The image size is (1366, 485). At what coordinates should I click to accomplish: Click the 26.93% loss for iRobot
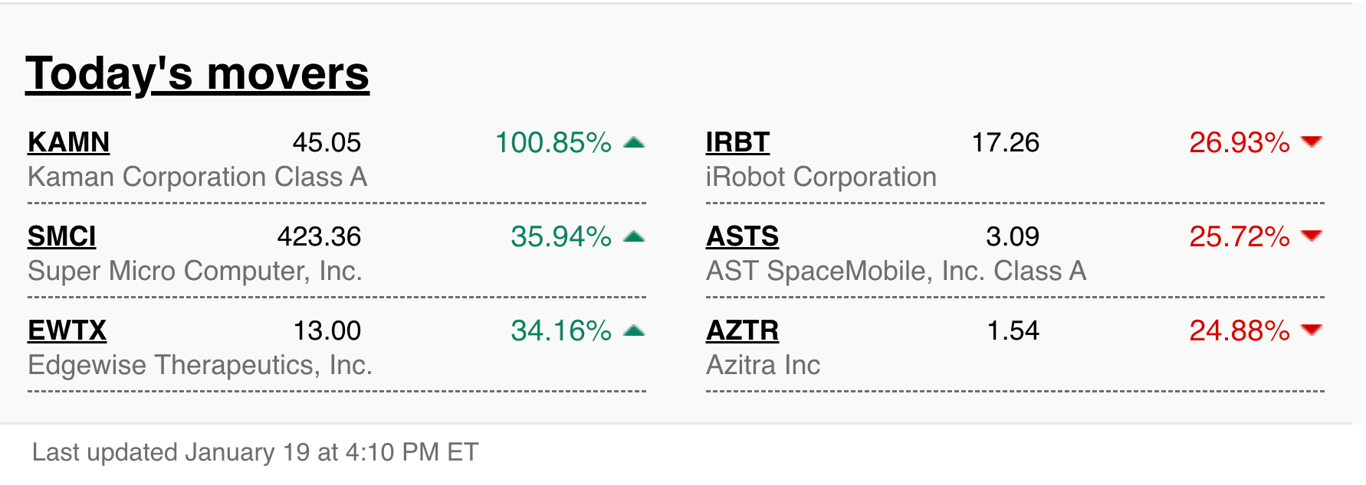pos(1239,143)
